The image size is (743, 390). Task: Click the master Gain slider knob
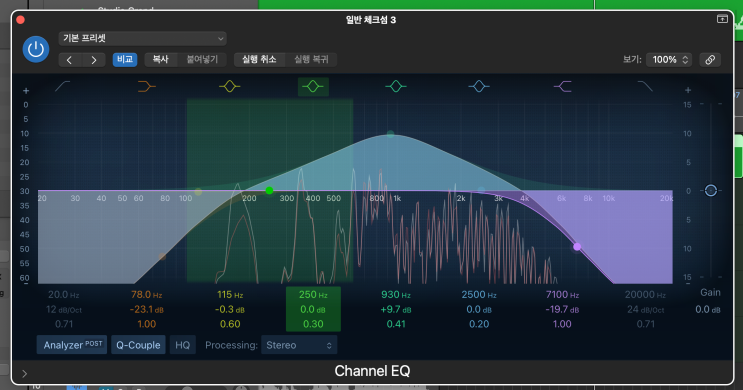click(x=710, y=190)
